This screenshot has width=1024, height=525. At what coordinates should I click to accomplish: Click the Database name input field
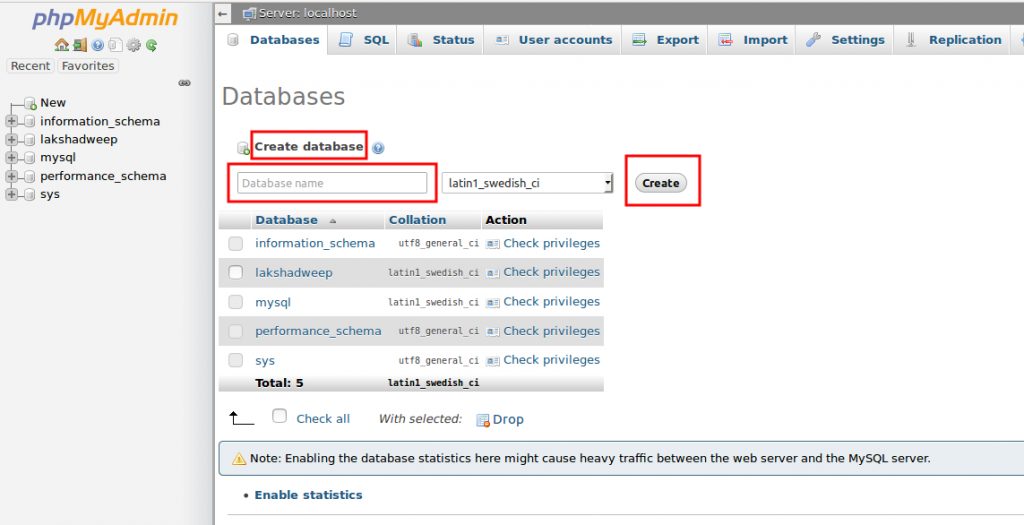pyautogui.click(x=332, y=183)
